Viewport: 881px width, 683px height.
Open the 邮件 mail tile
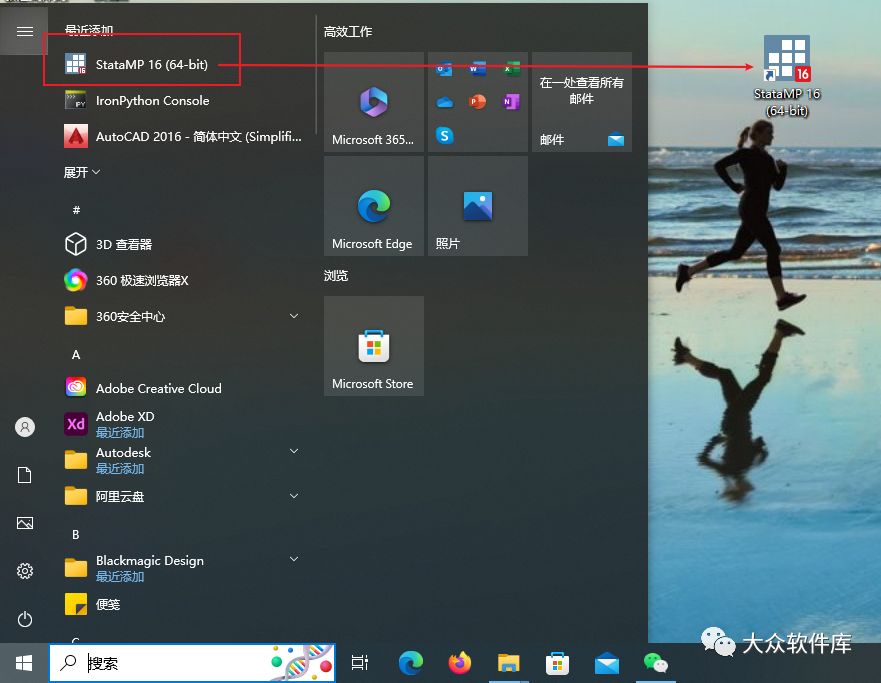582,102
